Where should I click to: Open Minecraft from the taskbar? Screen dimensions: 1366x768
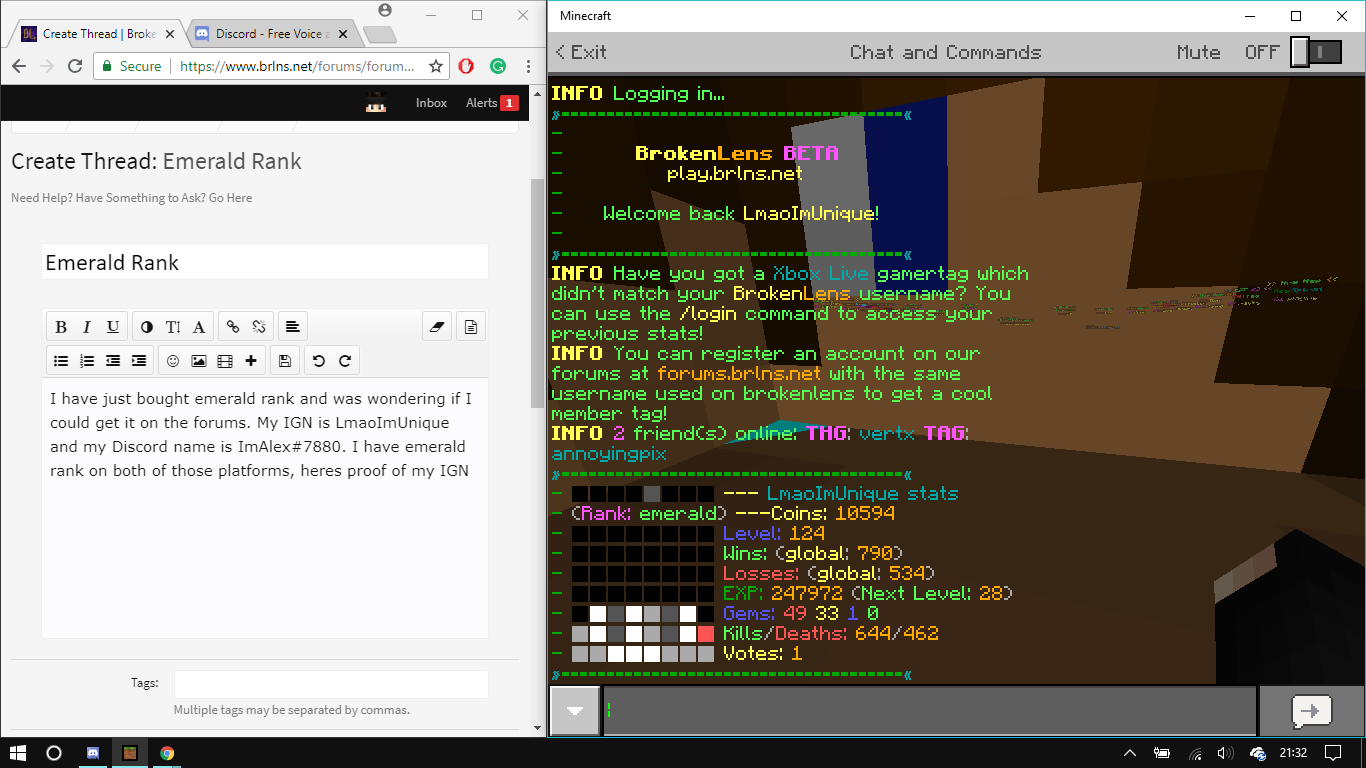(x=129, y=753)
